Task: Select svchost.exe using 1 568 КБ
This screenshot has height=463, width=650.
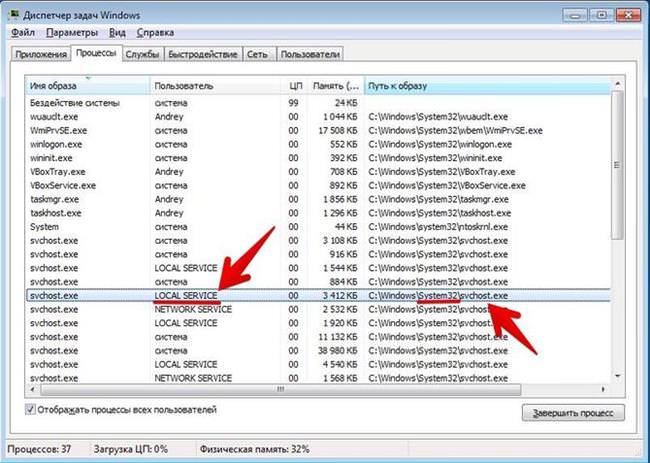Action: (x=318, y=378)
